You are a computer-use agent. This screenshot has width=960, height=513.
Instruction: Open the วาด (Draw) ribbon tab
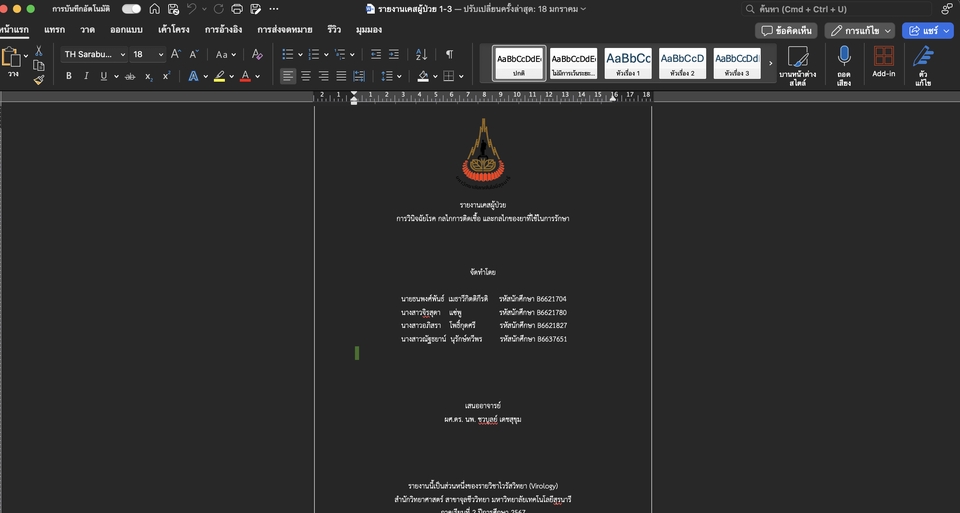click(x=88, y=29)
